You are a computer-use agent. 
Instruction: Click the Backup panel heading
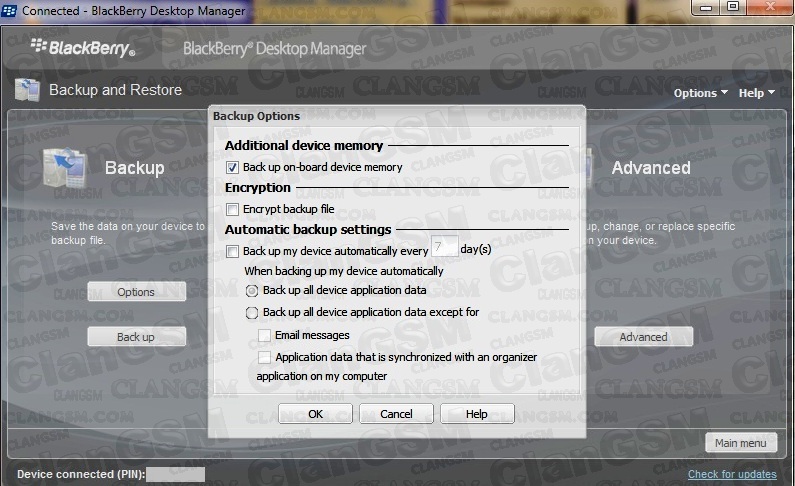click(x=134, y=168)
